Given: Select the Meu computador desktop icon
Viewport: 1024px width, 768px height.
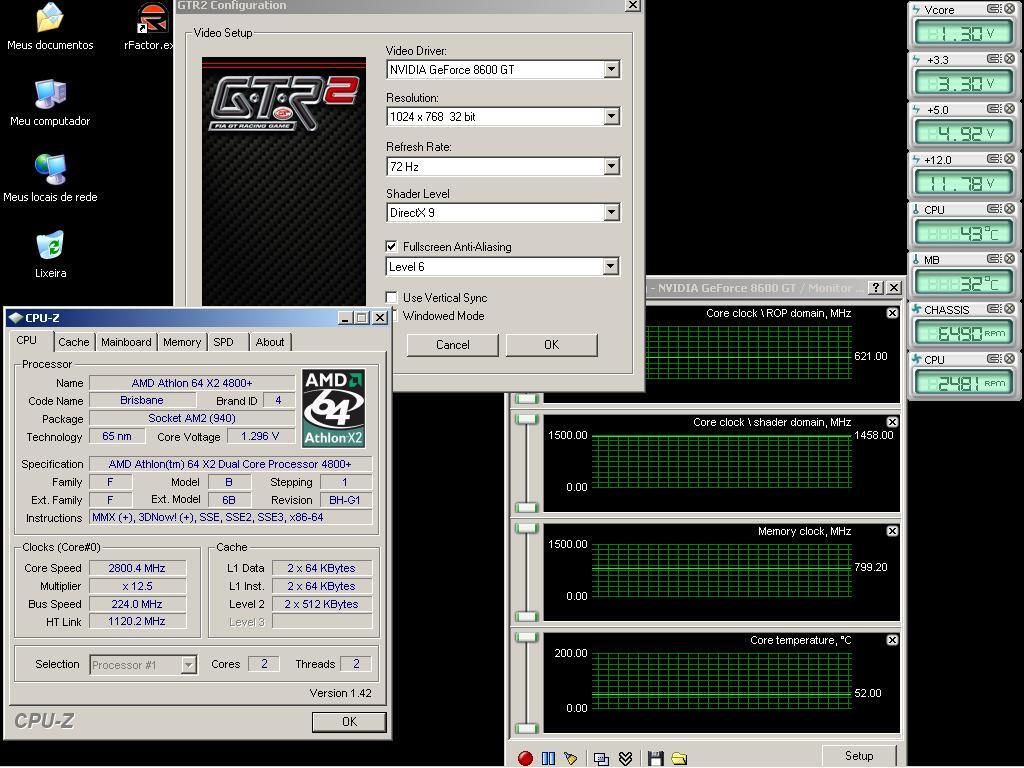Looking at the screenshot, I should pyautogui.click(x=50, y=103).
